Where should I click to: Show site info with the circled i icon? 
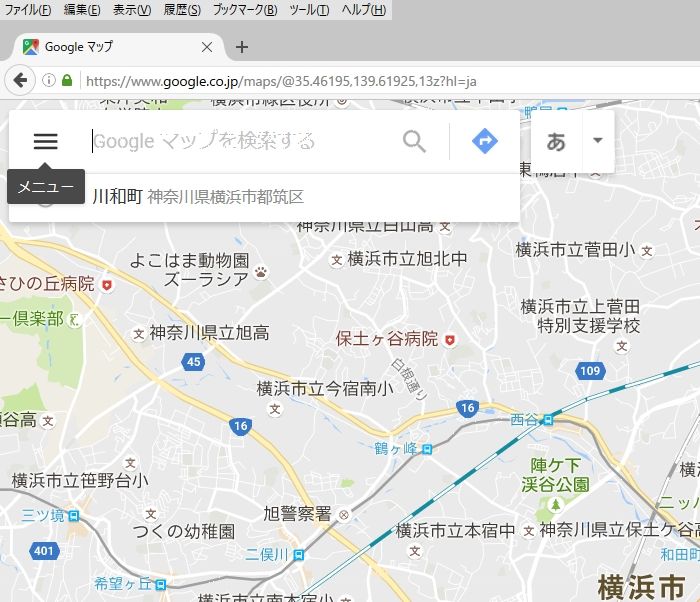pyautogui.click(x=49, y=80)
